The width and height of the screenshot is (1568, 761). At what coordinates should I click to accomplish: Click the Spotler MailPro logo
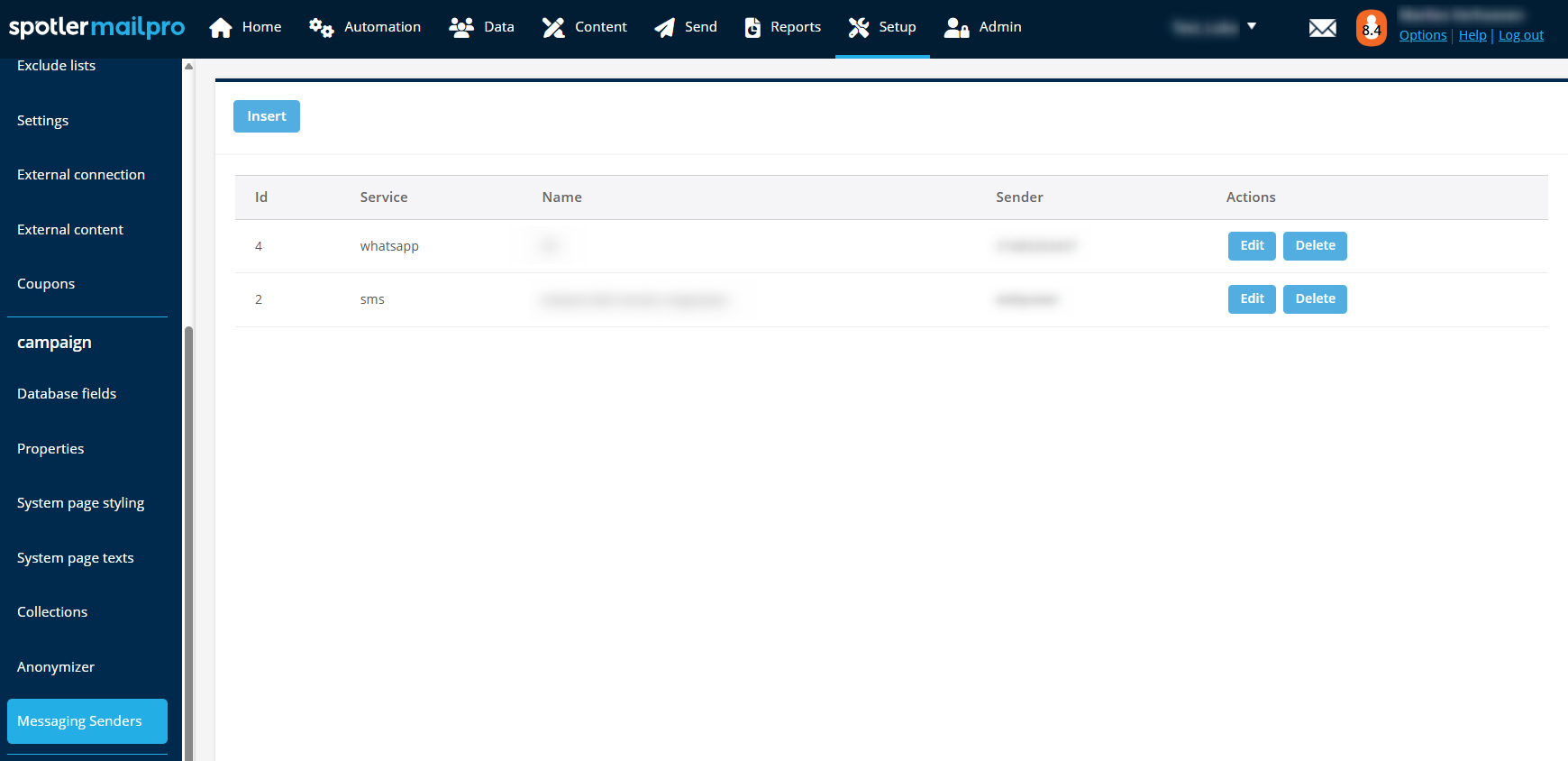(x=96, y=28)
